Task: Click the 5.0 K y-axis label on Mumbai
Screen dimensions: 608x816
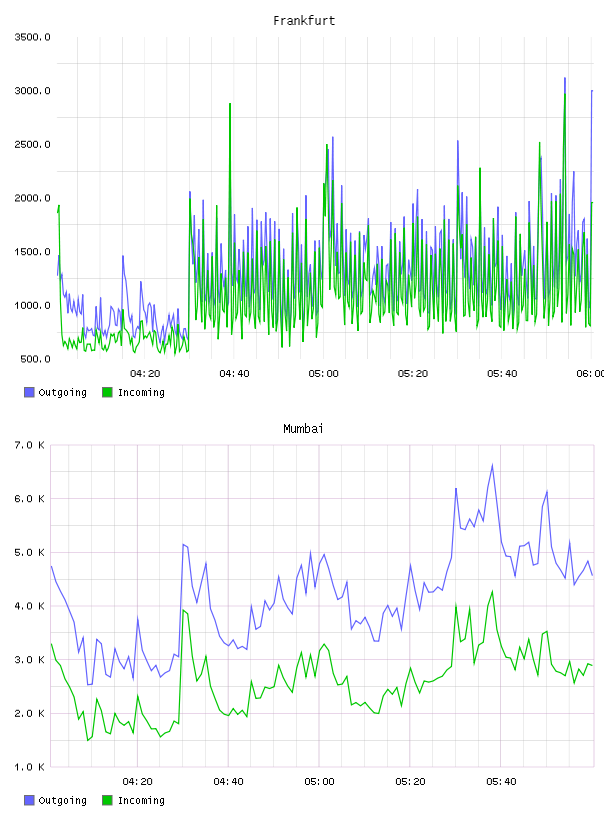Action: pyautogui.click(x=30, y=552)
